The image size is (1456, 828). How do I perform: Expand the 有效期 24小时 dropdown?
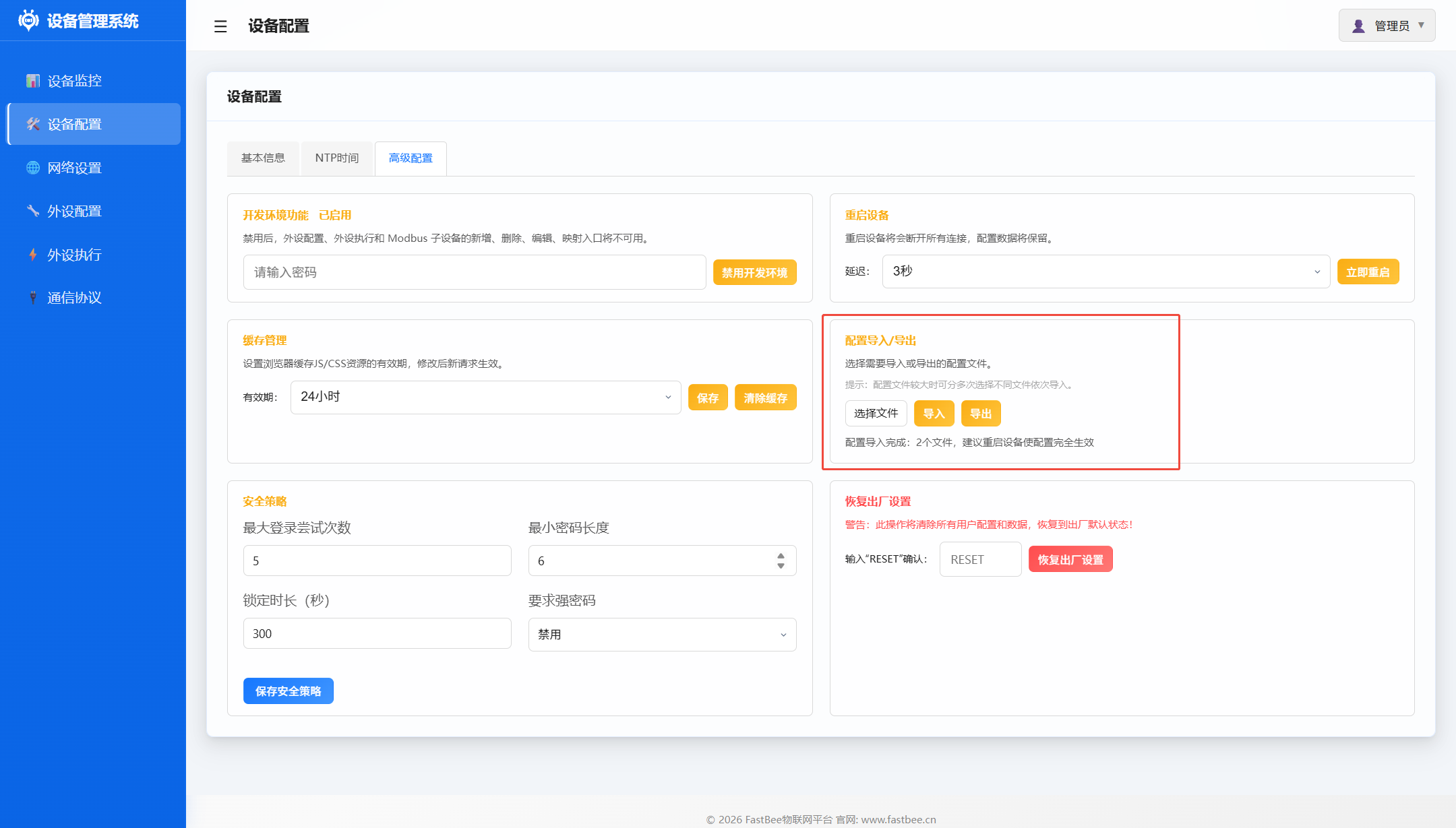[x=485, y=397]
